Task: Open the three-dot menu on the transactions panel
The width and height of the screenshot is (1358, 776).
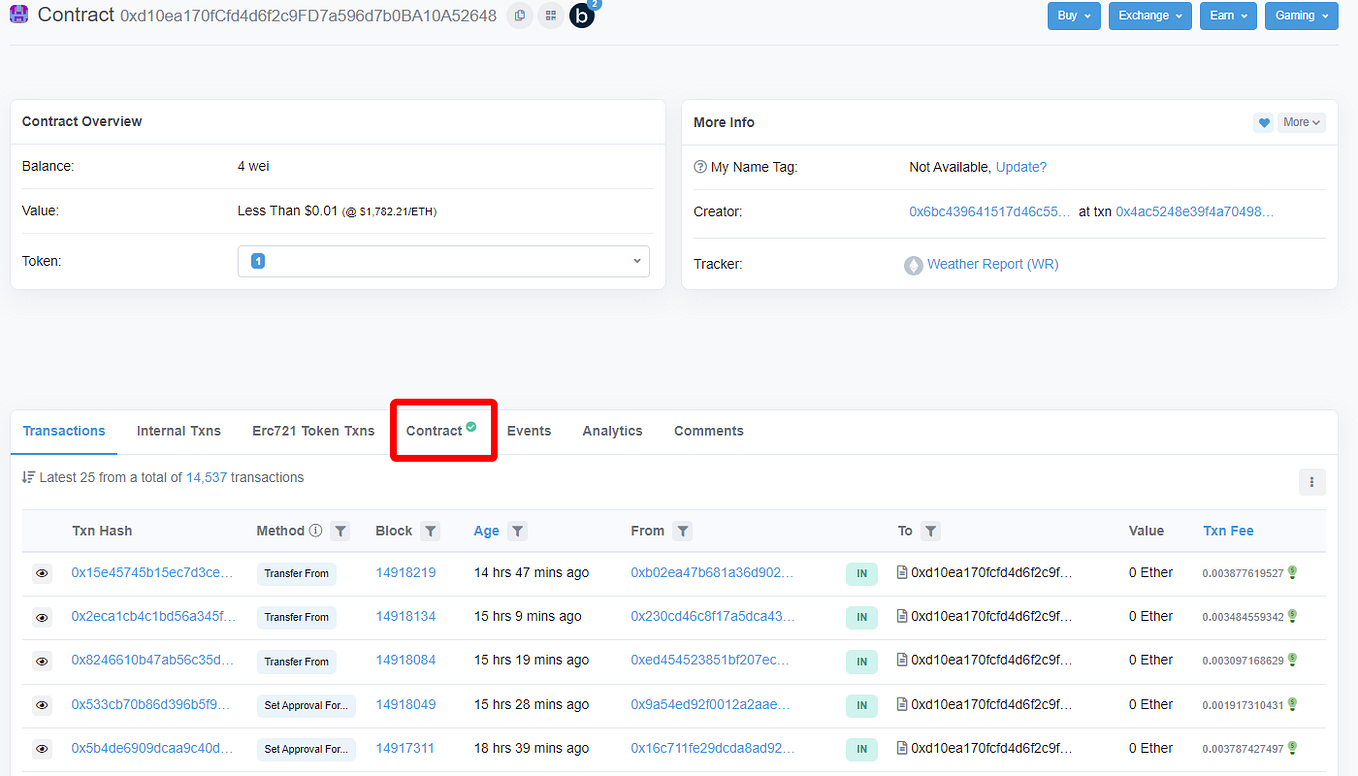Action: pos(1312,482)
